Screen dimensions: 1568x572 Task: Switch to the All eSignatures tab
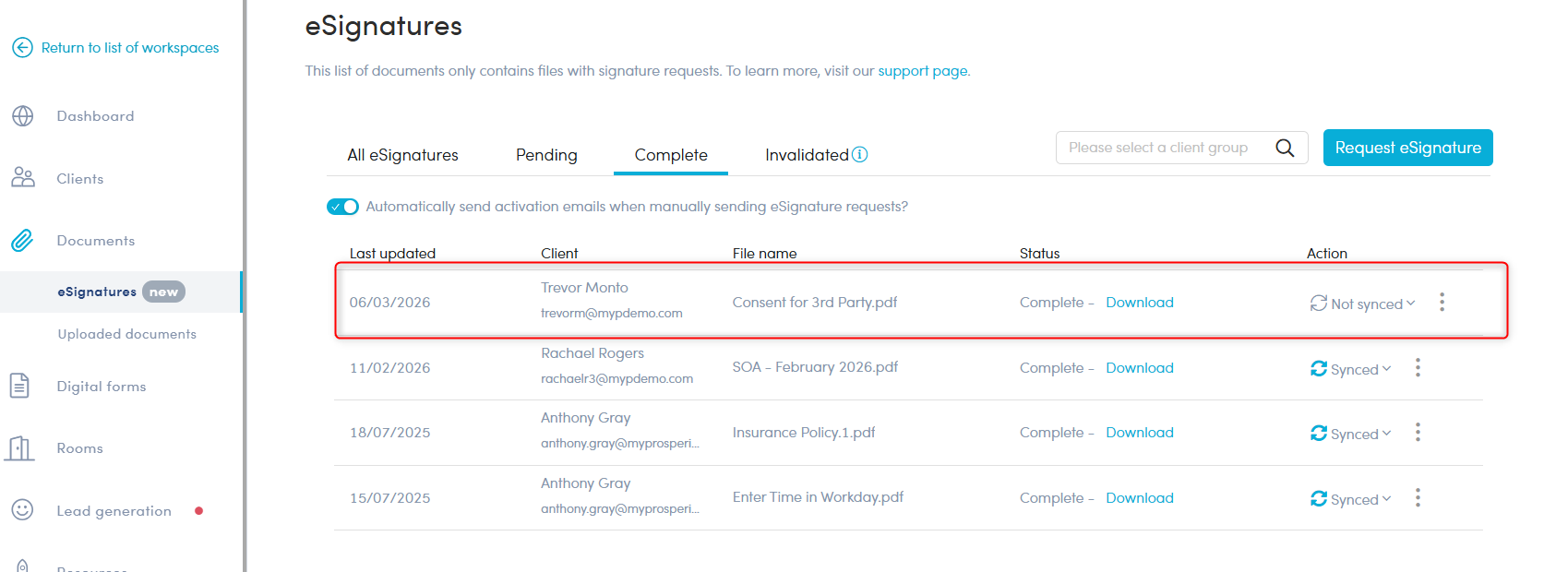click(x=402, y=155)
